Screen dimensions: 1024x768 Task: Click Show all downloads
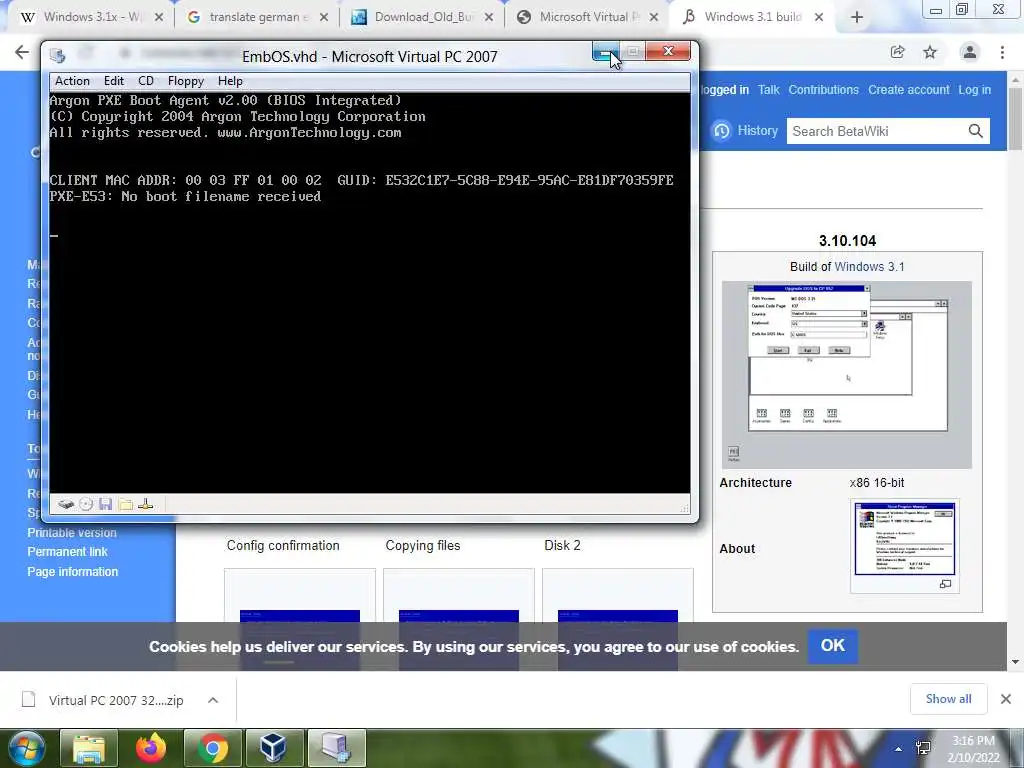(x=948, y=699)
